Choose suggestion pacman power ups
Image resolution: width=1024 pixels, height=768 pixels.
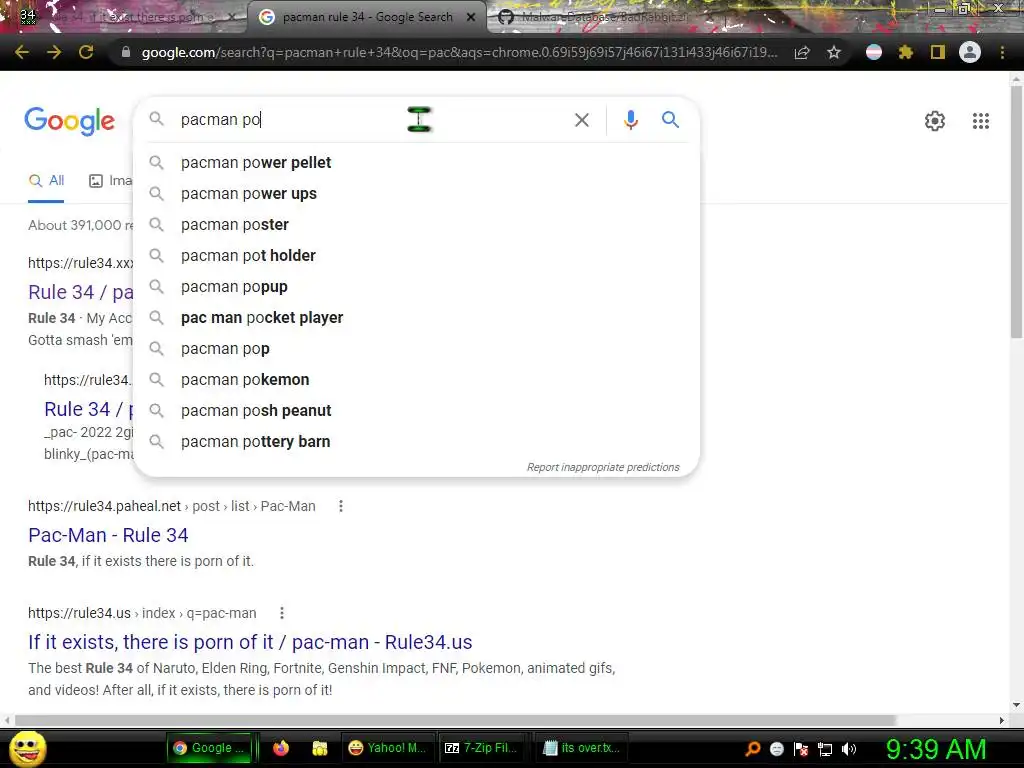[416, 194]
